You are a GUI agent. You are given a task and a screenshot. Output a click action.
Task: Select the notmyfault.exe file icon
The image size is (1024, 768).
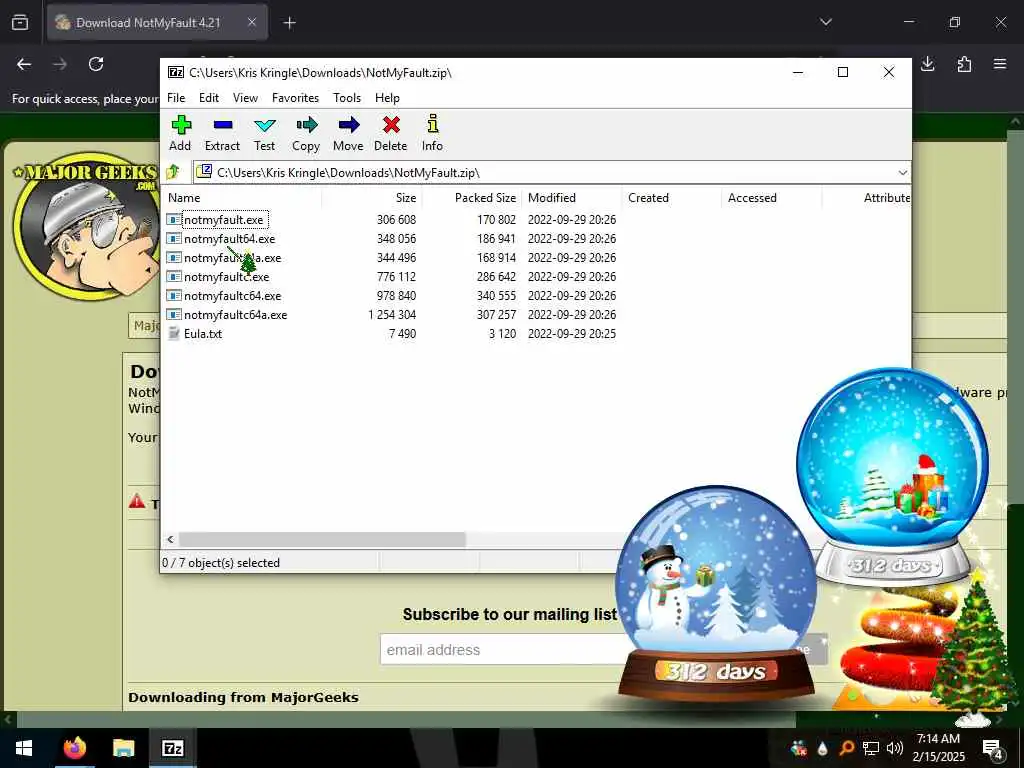[x=174, y=219]
